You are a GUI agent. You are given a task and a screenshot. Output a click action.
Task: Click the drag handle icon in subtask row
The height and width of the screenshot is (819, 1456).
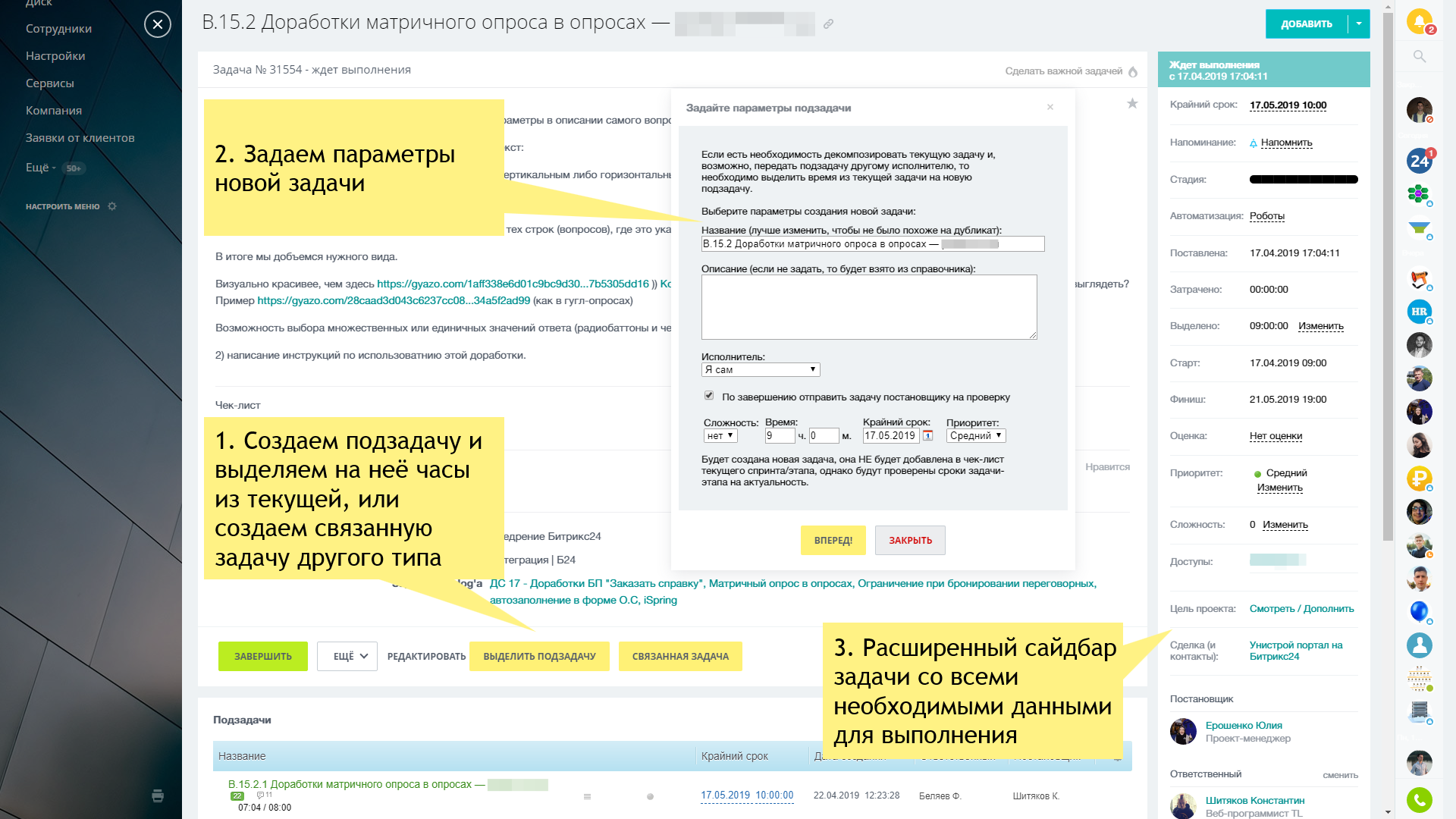point(587,796)
